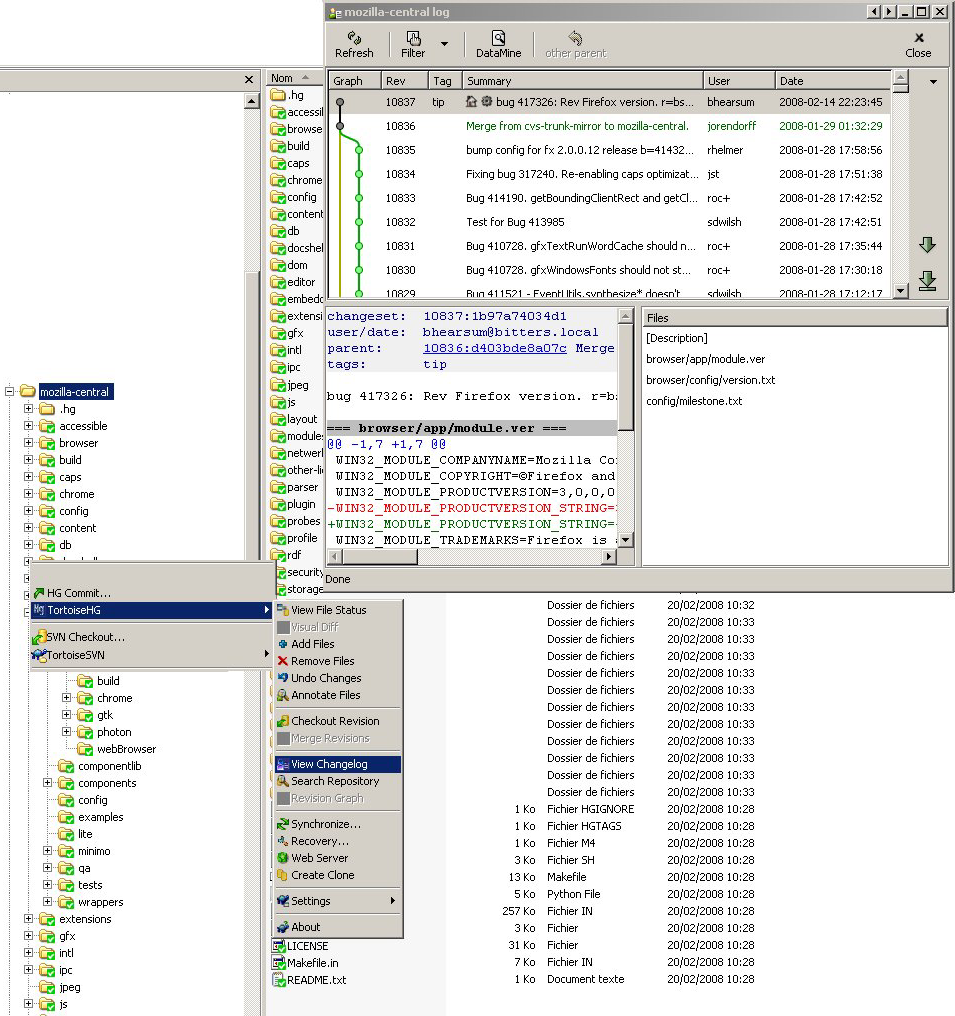955x1016 pixels.
Task: Expand the wrappers folder in tree
Action: tap(47, 902)
